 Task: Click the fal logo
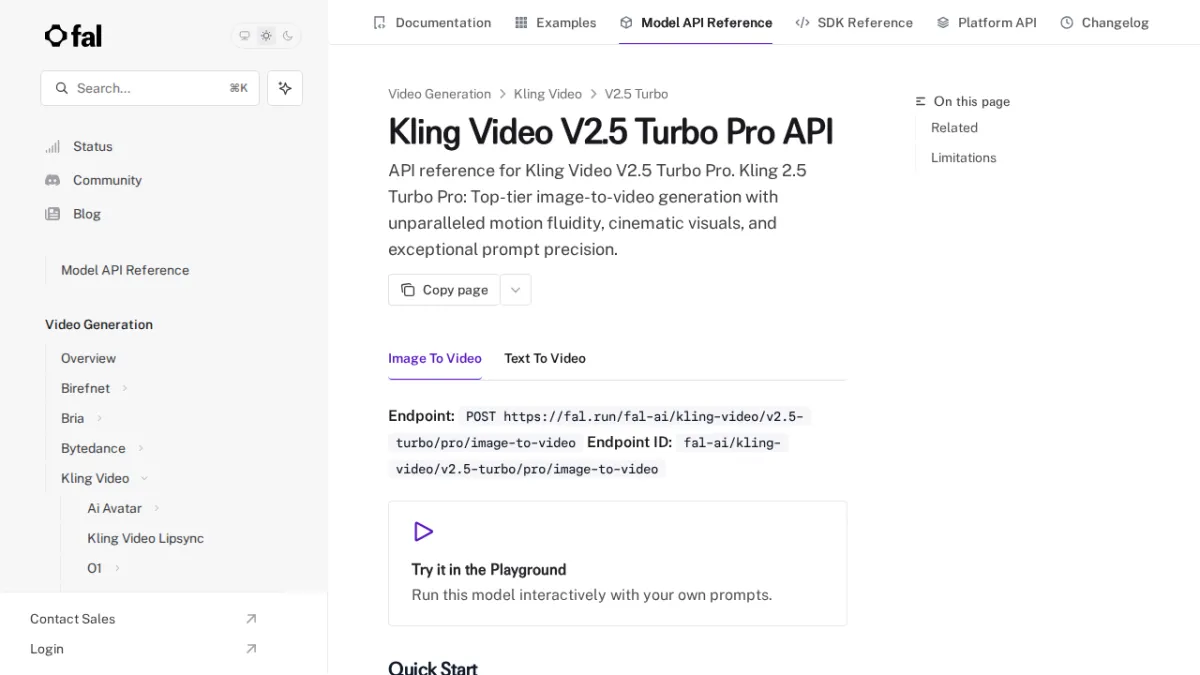[73, 36]
